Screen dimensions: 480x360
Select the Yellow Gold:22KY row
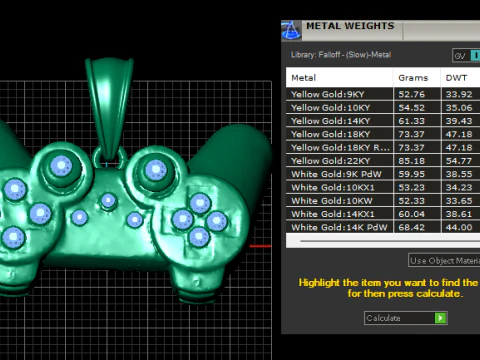(383, 161)
